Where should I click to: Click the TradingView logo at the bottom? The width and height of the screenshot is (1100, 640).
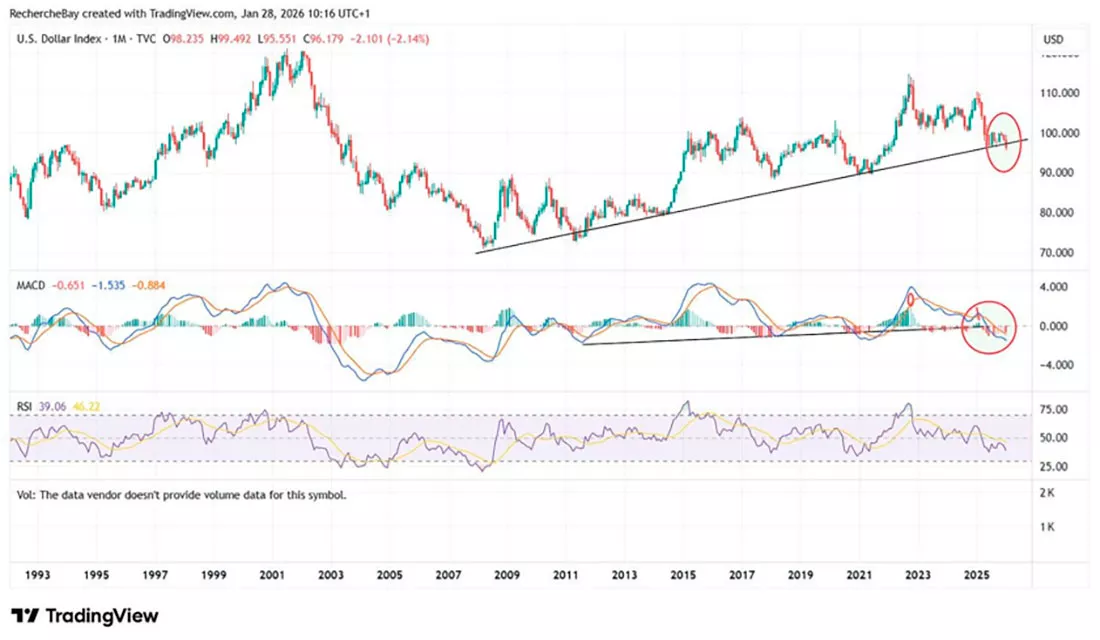click(x=85, y=616)
